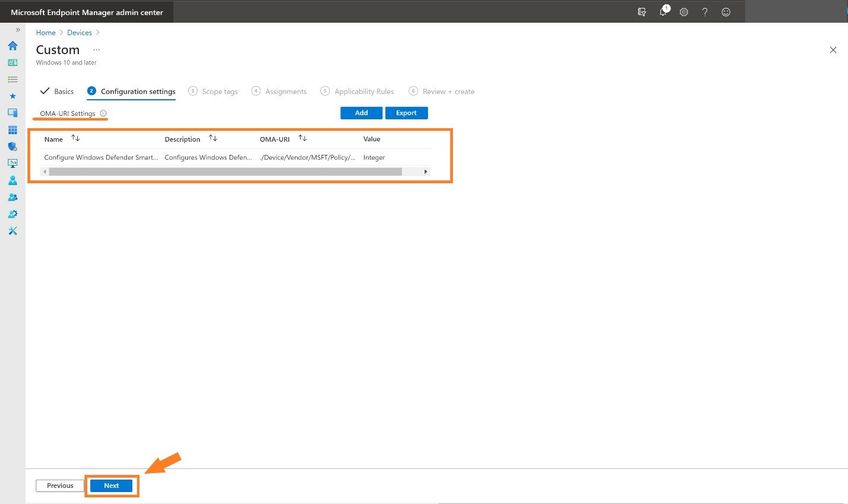
Task: Open the directory filter icon in the header
Action: pos(642,12)
